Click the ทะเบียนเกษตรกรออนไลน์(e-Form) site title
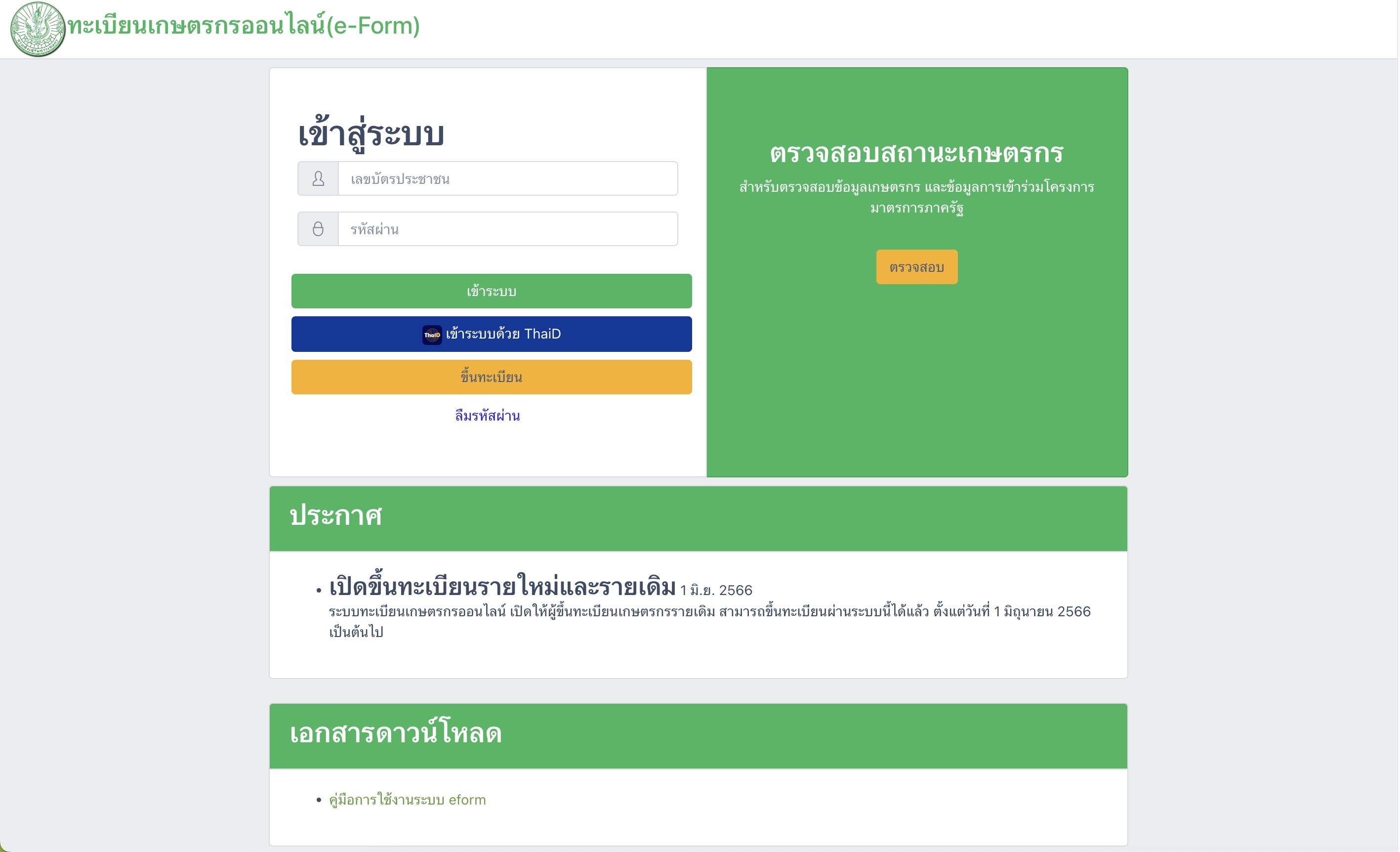Image resolution: width=1400 pixels, height=852 pixels. [x=244, y=26]
